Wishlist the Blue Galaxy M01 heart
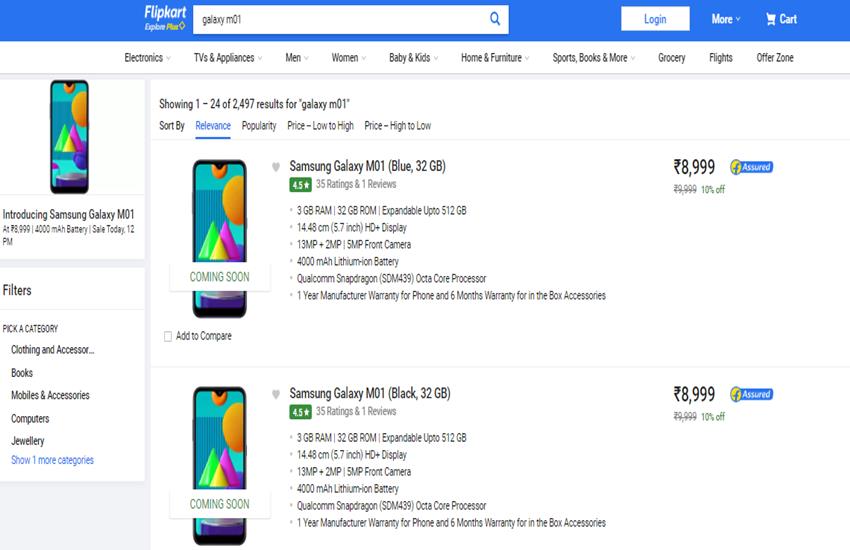 tap(276, 167)
